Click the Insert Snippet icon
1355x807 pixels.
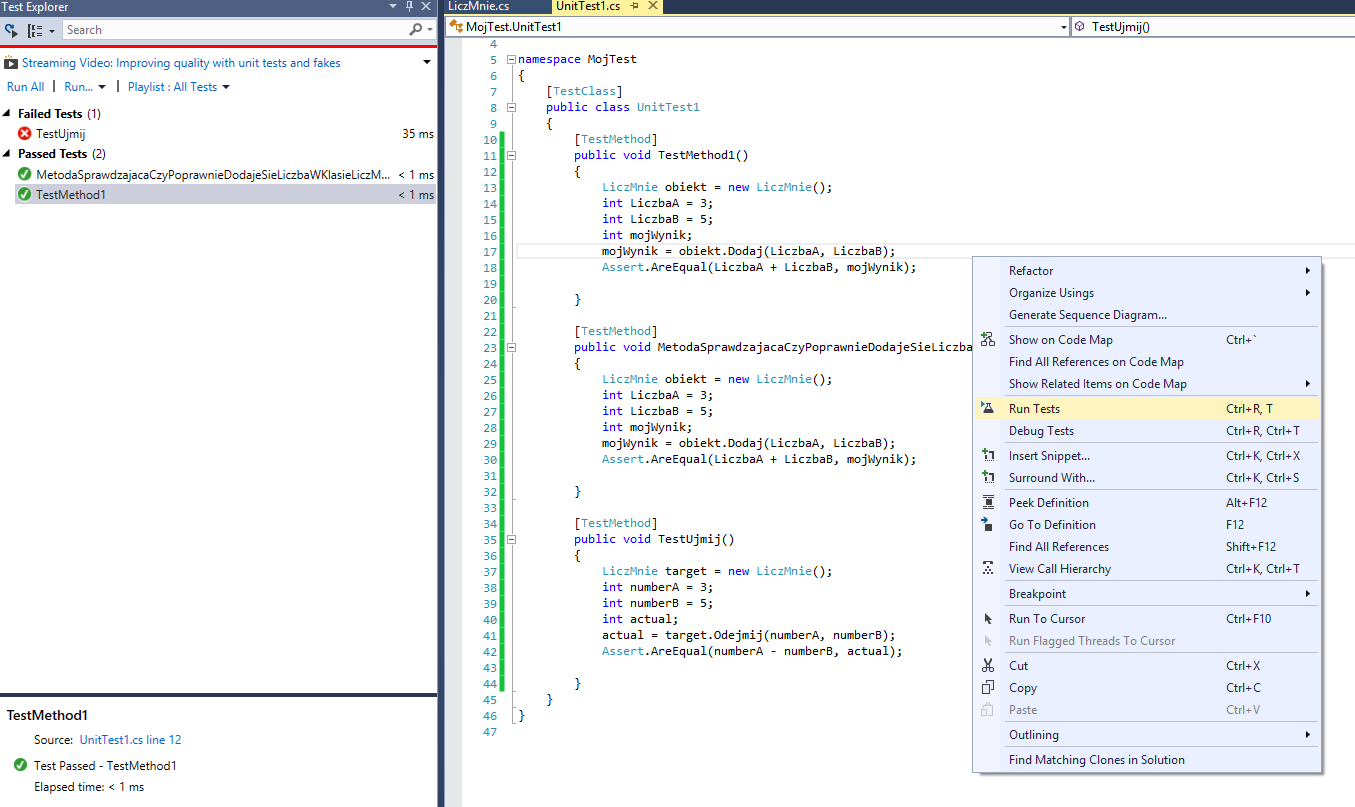pos(988,456)
